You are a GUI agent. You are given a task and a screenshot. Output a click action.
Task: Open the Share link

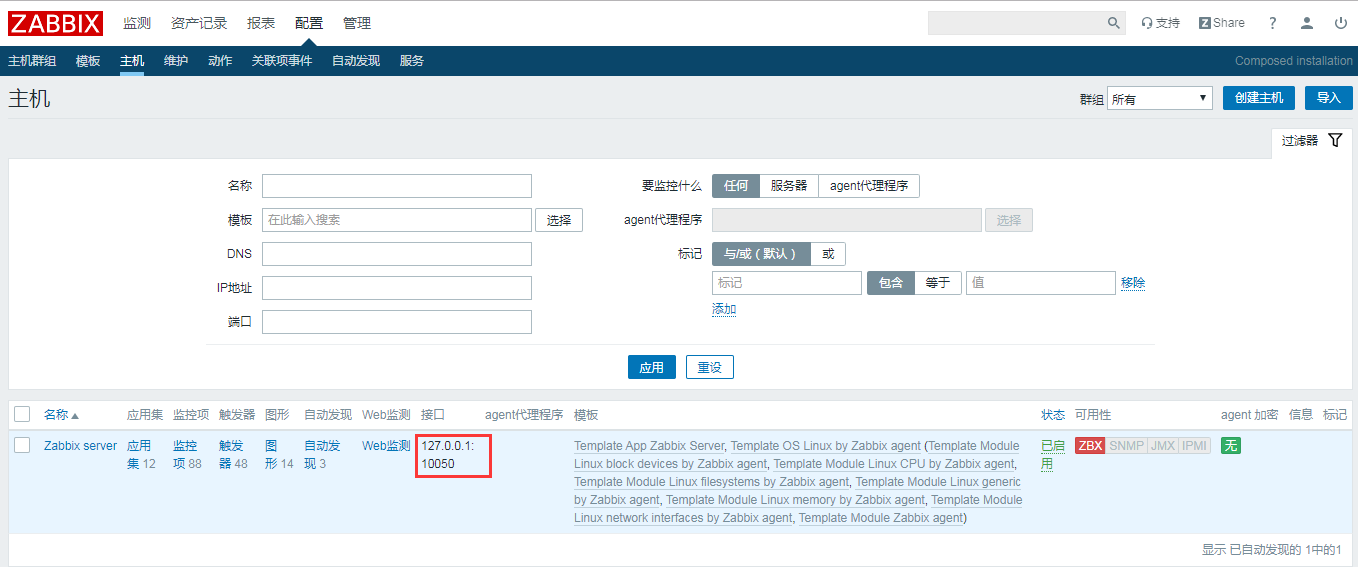[x=1222, y=23]
